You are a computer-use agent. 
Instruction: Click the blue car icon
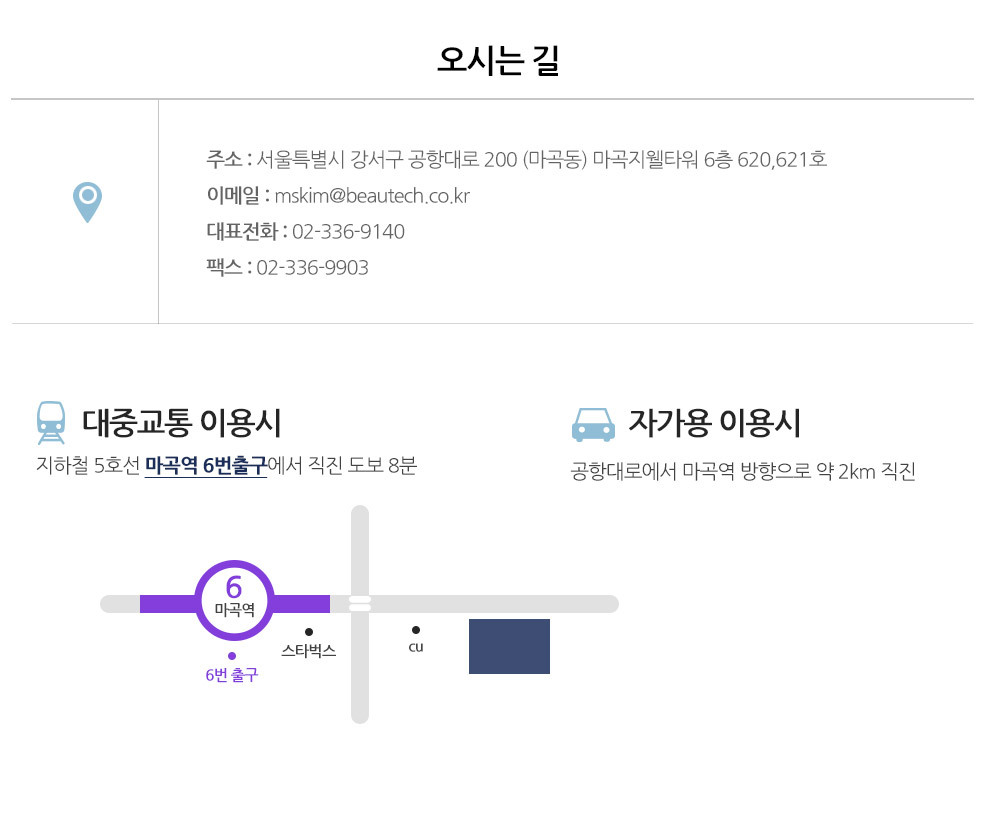coord(593,424)
